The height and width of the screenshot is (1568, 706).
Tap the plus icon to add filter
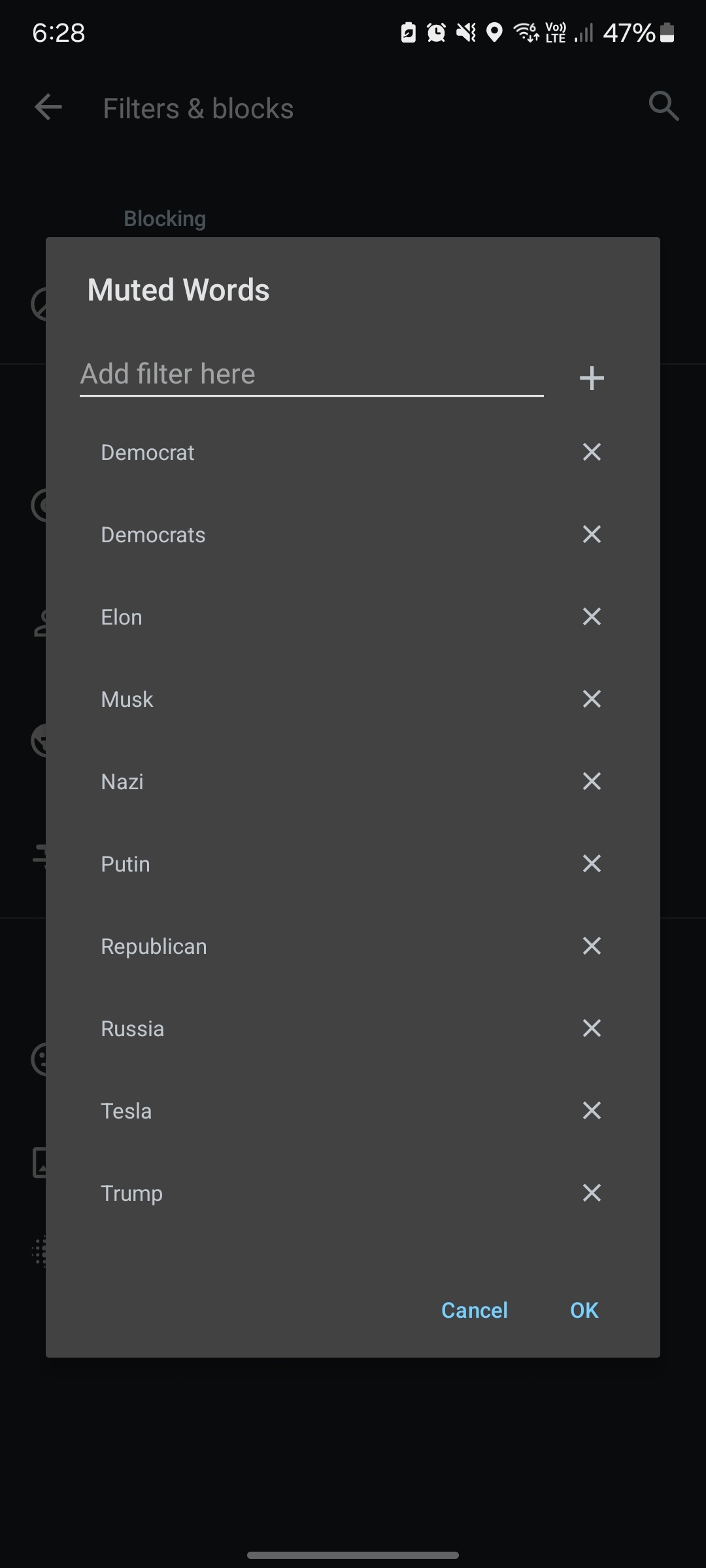click(x=592, y=378)
